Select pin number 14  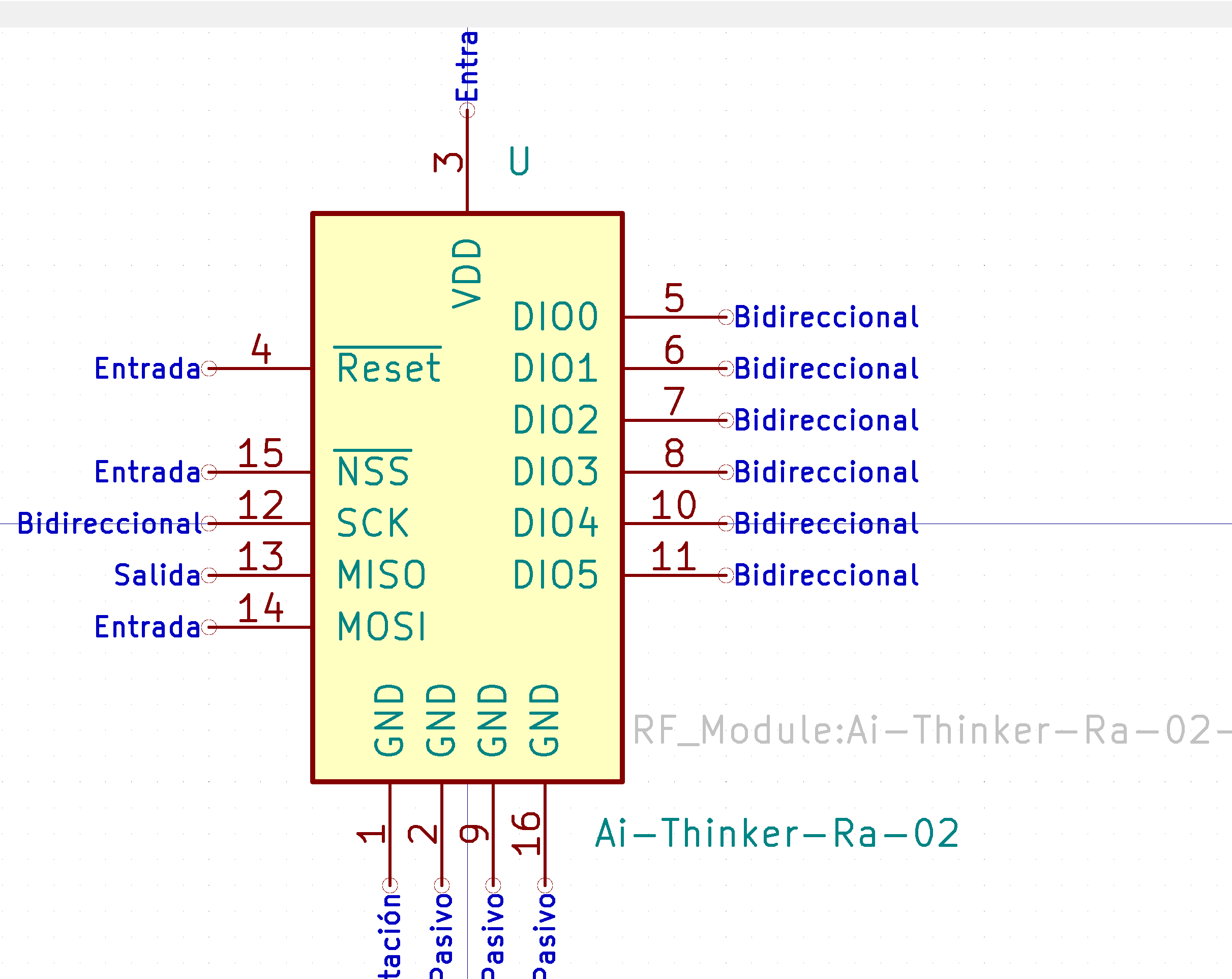click(260, 607)
